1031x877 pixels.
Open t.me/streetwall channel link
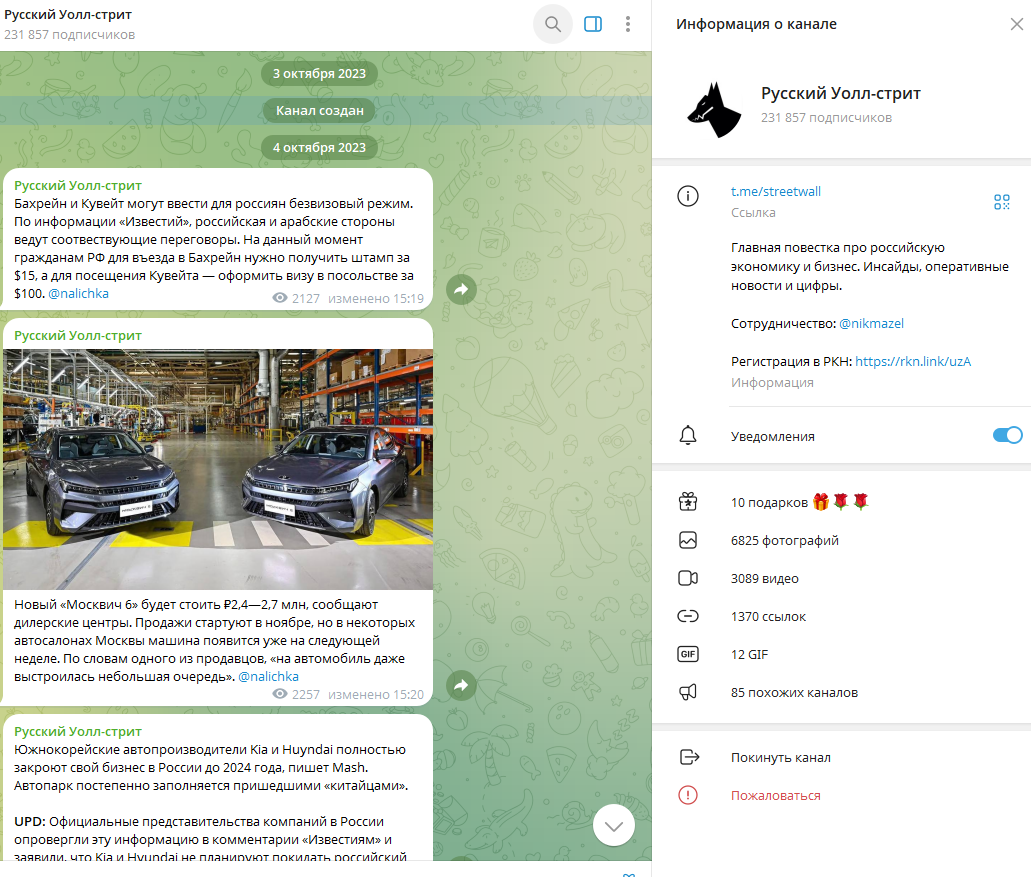776,191
